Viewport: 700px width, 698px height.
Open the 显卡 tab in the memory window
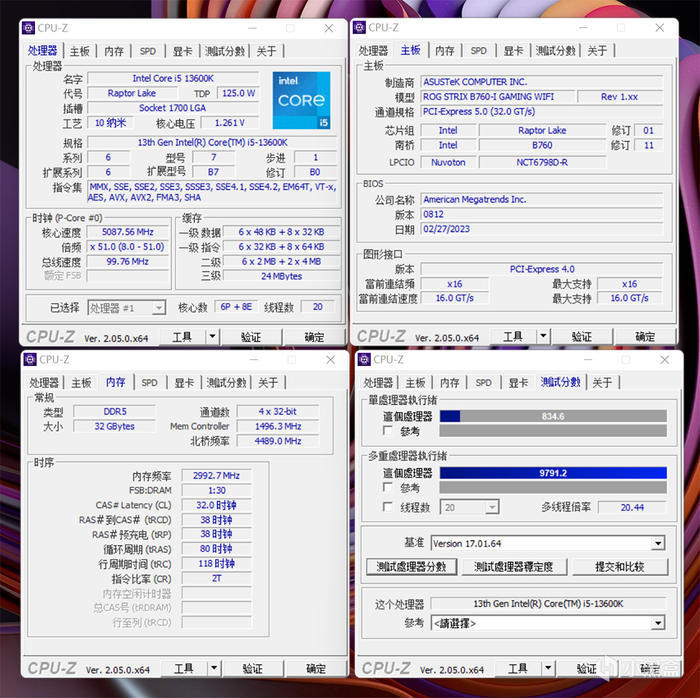point(183,383)
